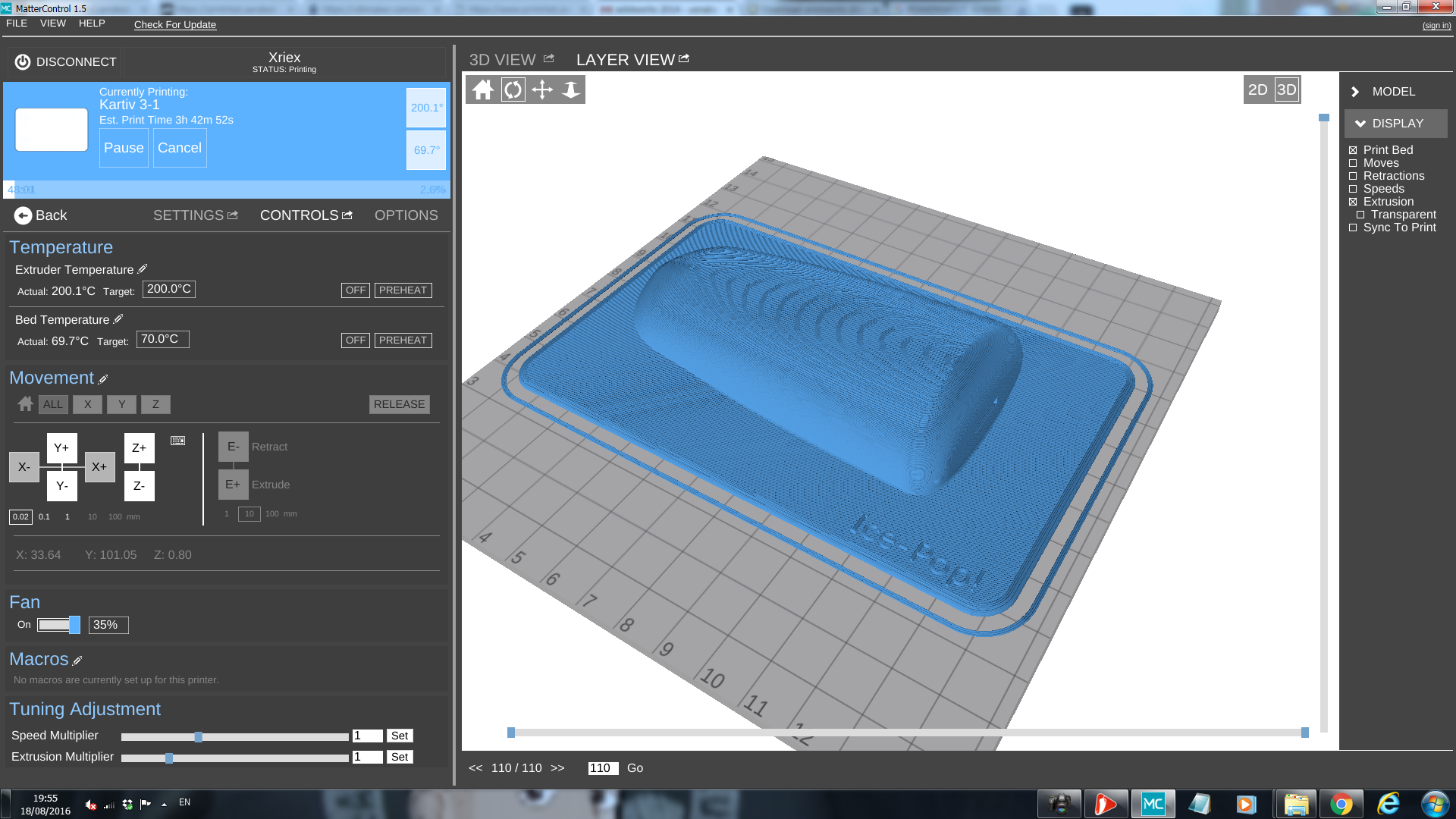The image size is (1456, 819).
Task: Click extruder target temperature field
Action: coord(169,289)
